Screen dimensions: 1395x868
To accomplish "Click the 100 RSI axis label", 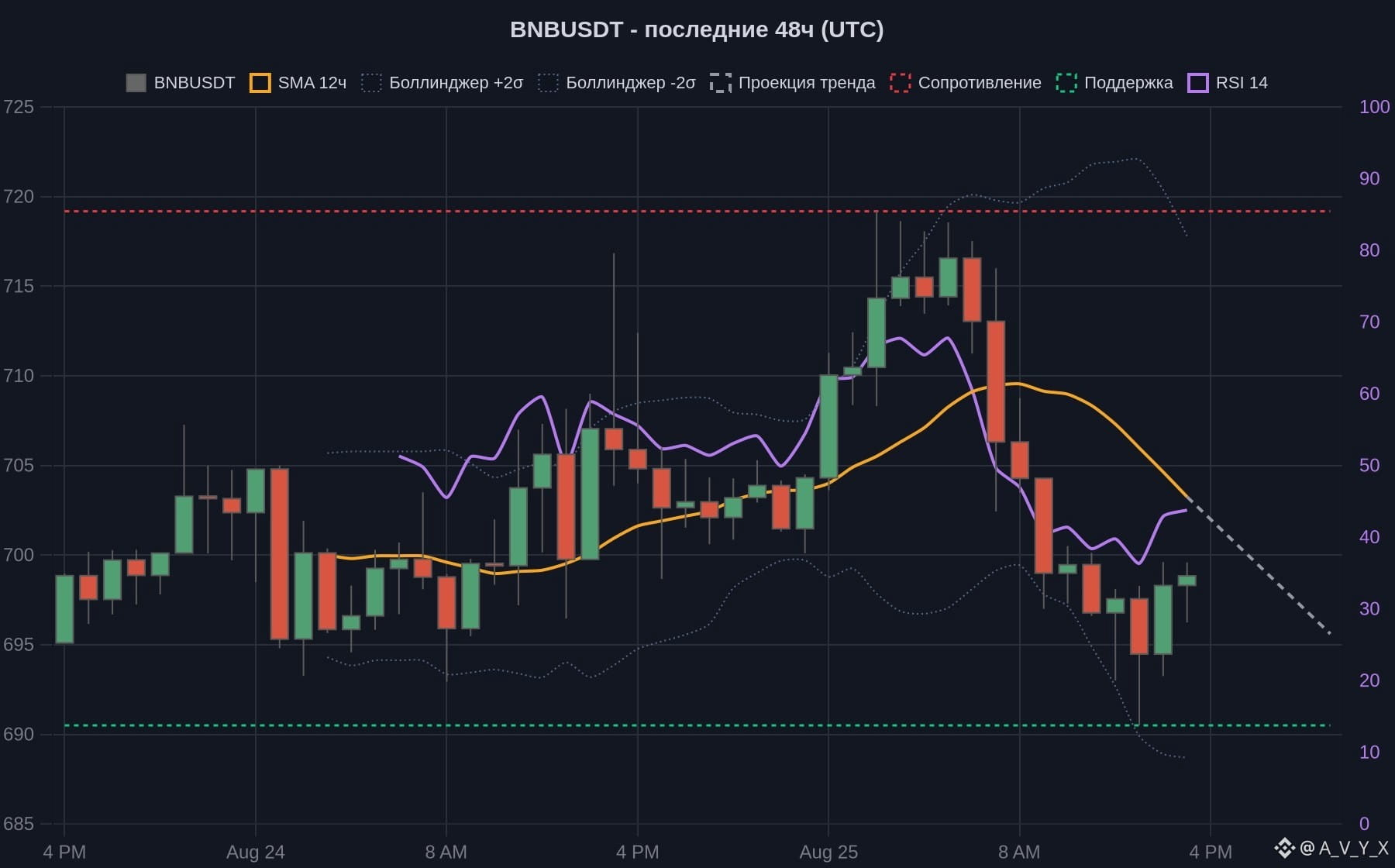I will 1374,107.
